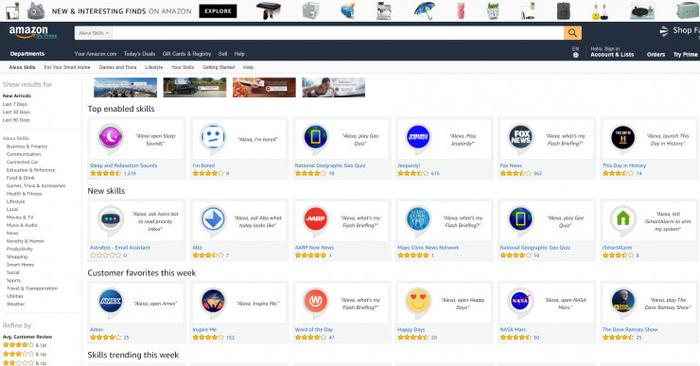Image resolution: width=700 pixels, height=366 pixels.
Task: Open Gift Cards & Registry in the nav bar
Action: pyautogui.click(x=187, y=54)
